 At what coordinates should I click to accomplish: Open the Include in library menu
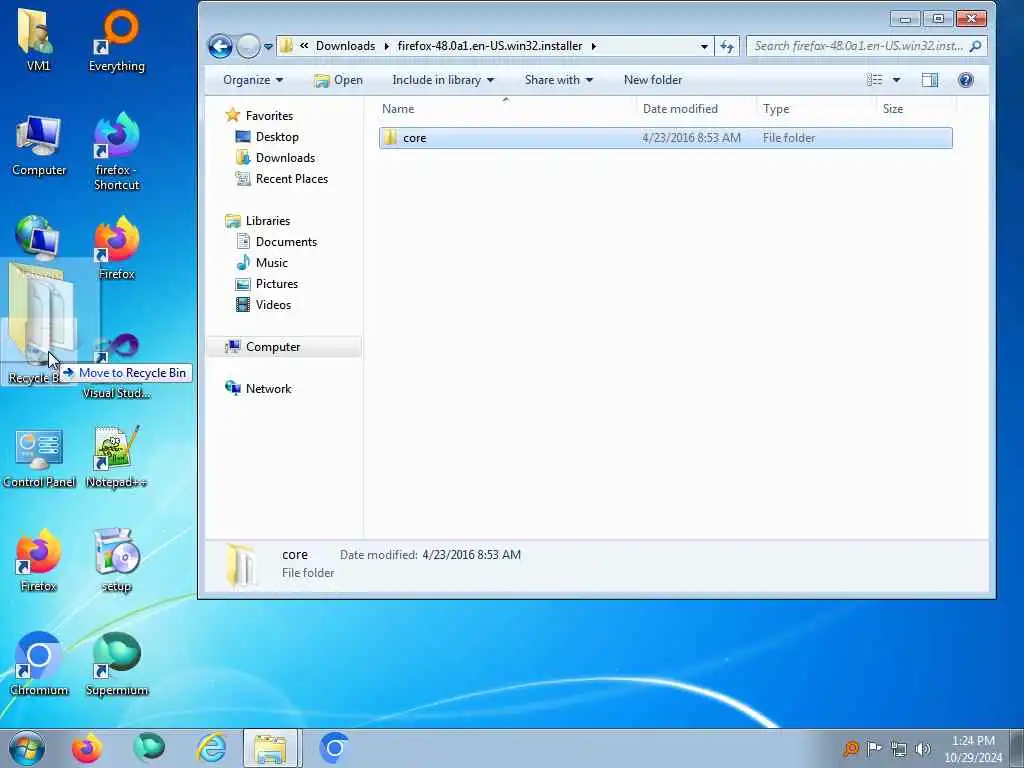[443, 80]
